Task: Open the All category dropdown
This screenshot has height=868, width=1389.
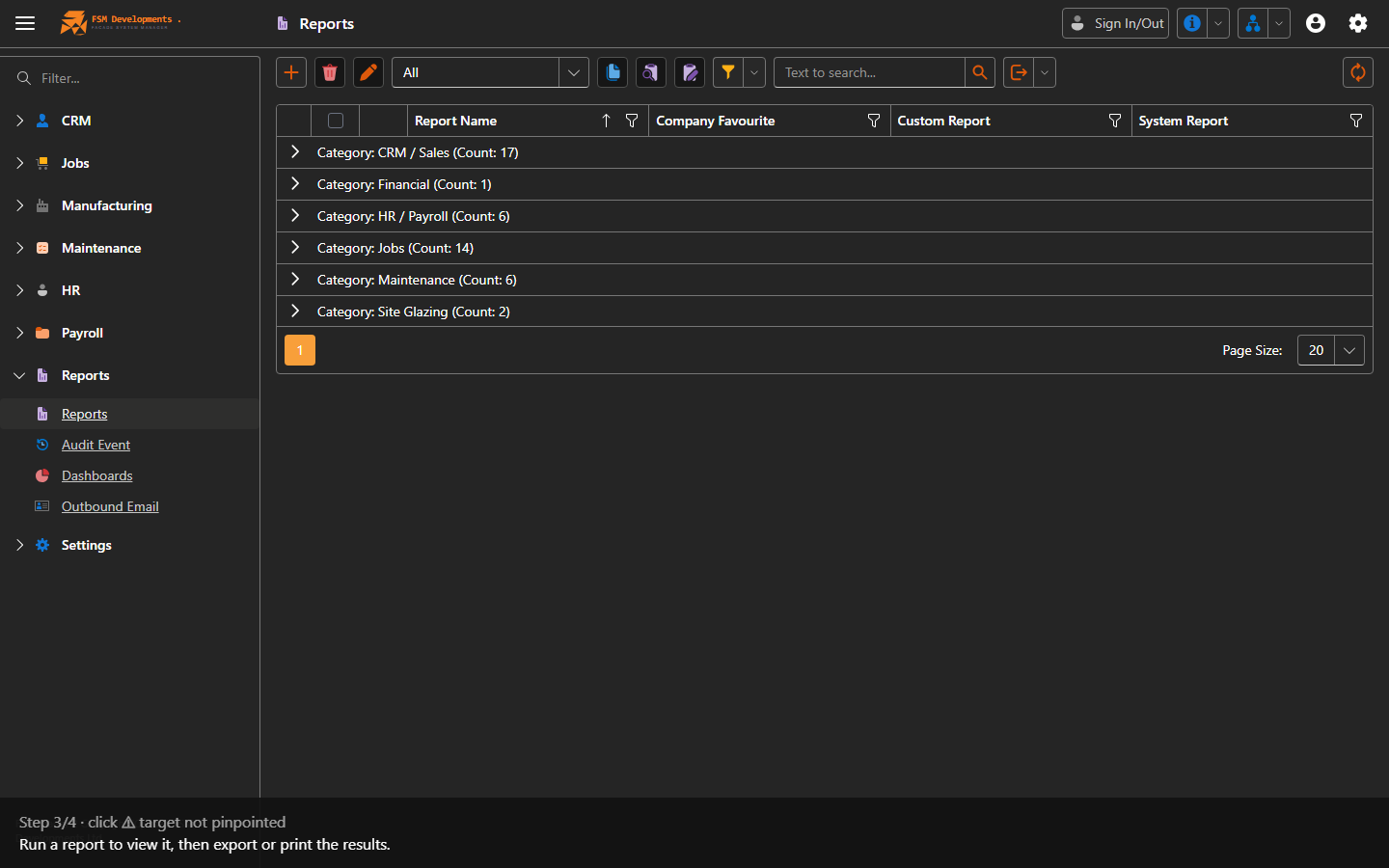Action: point(490,72)
